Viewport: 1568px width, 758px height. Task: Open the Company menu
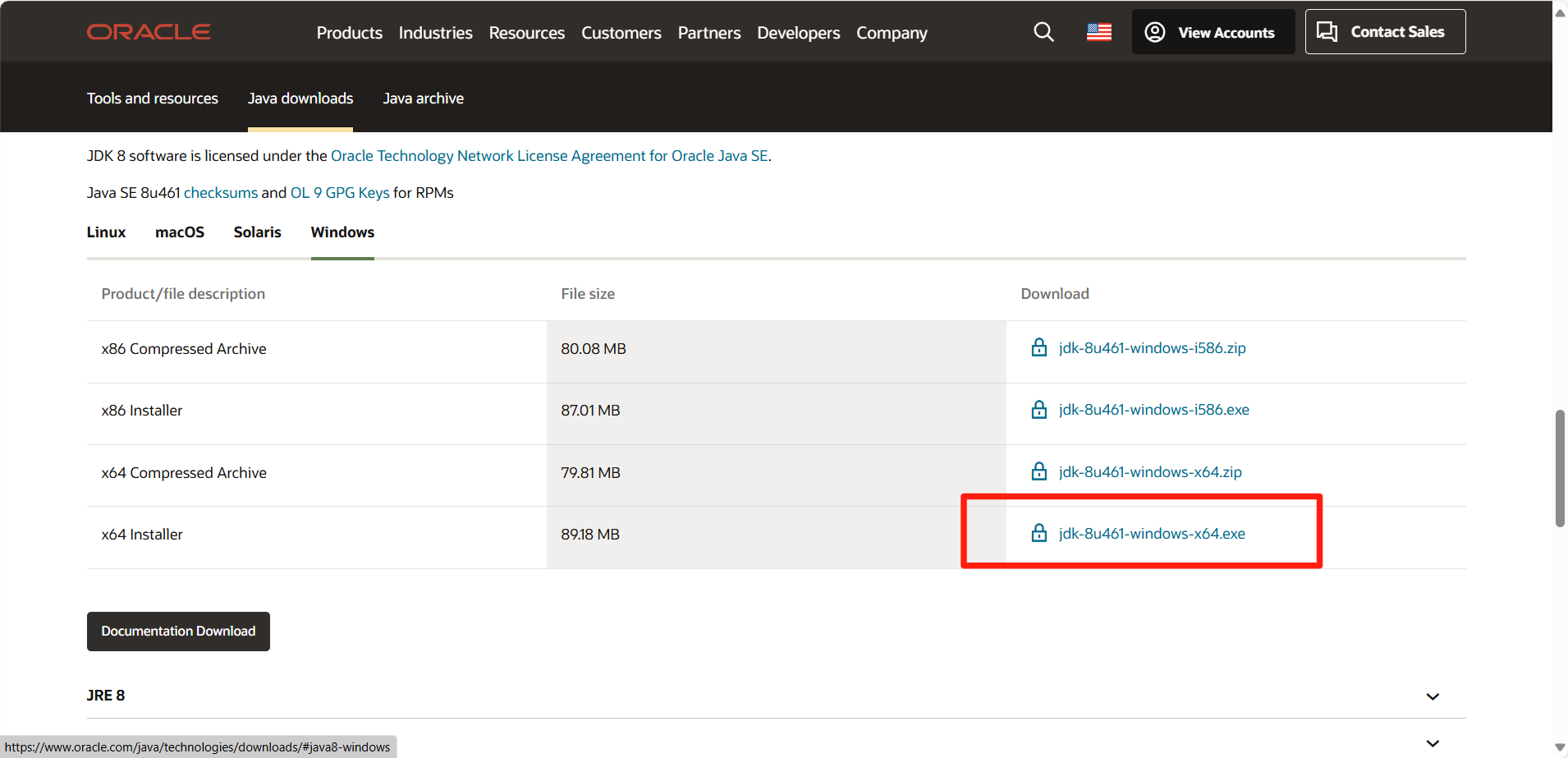892,33
